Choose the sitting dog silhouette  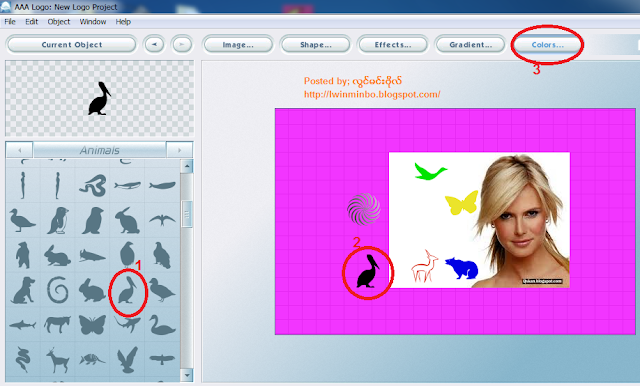(x=22, y=291)
